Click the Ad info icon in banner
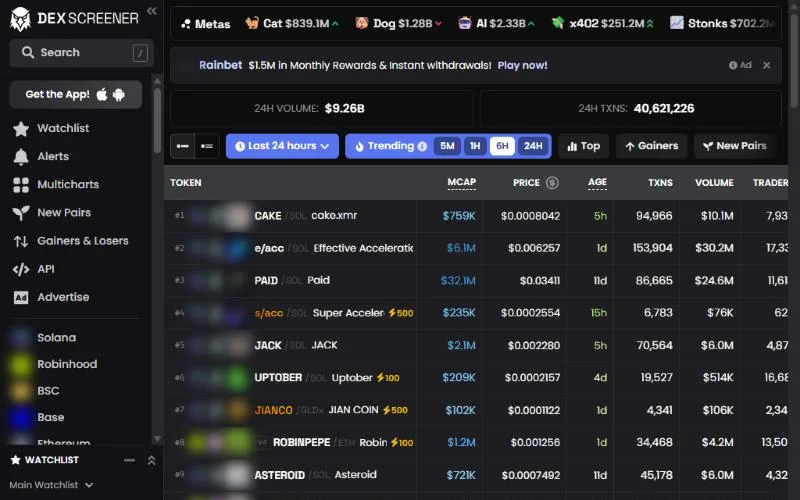 click(x=733, y=65)
